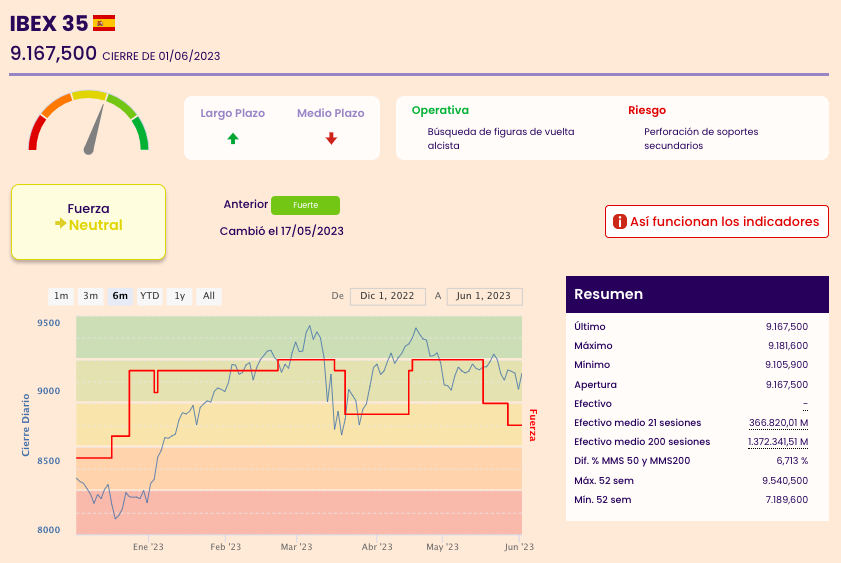This screenshot has height=563, width=841.
Task: Click the yellow arrow next to Neutral
Action: pos(61,224)
